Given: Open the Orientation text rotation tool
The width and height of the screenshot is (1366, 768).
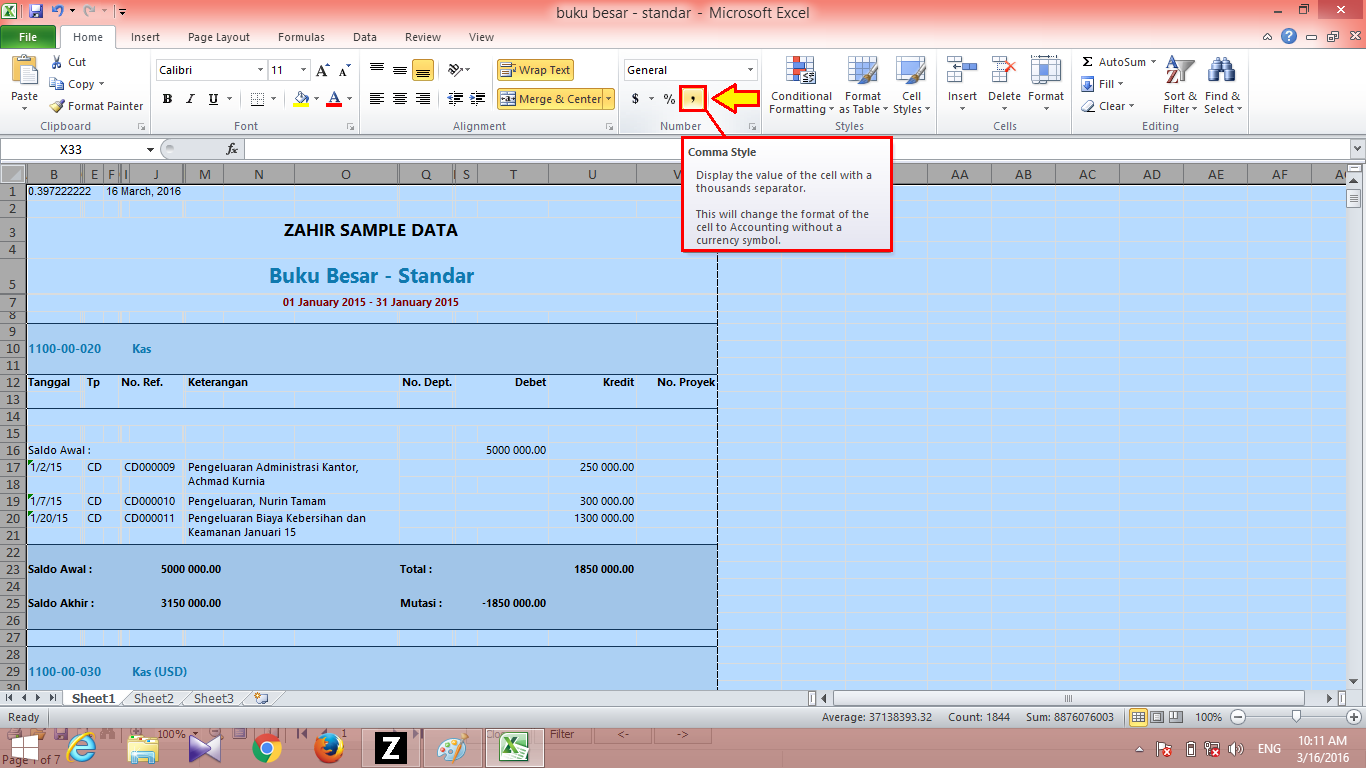Looking at the screenshot, I should click(456, 70).
